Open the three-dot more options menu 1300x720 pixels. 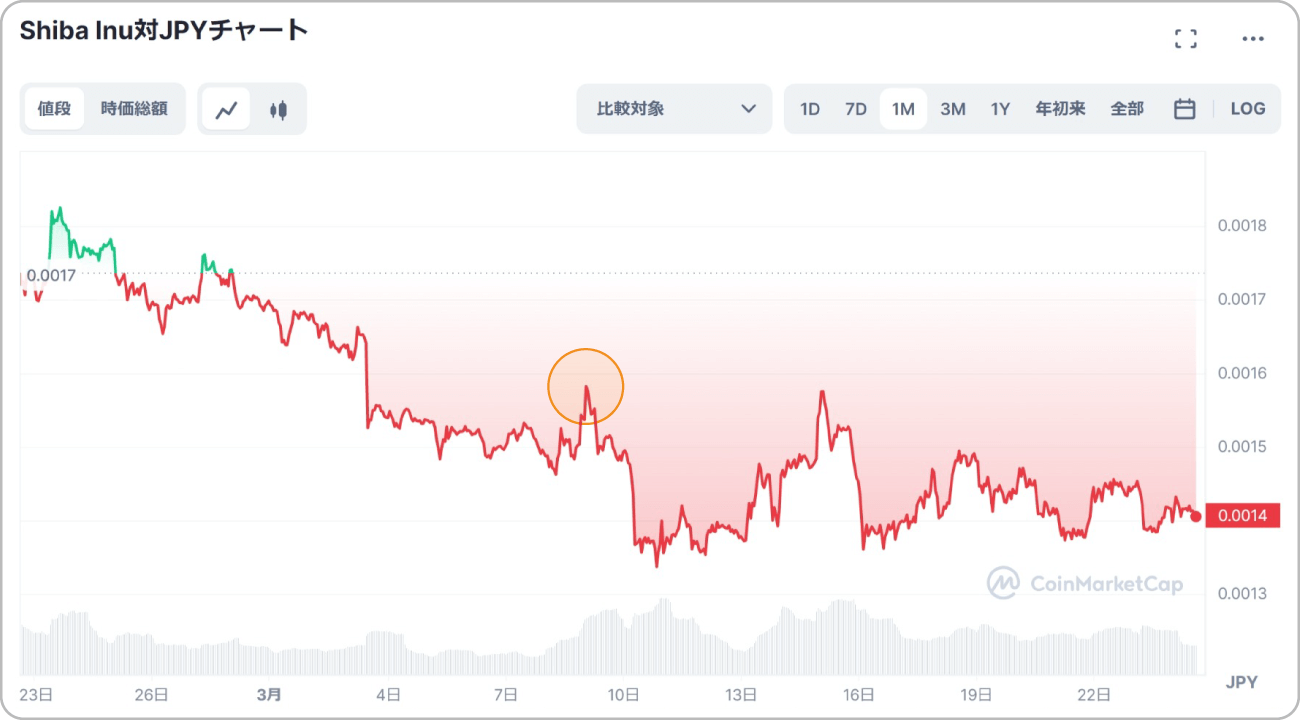[x=1253, y=39]
